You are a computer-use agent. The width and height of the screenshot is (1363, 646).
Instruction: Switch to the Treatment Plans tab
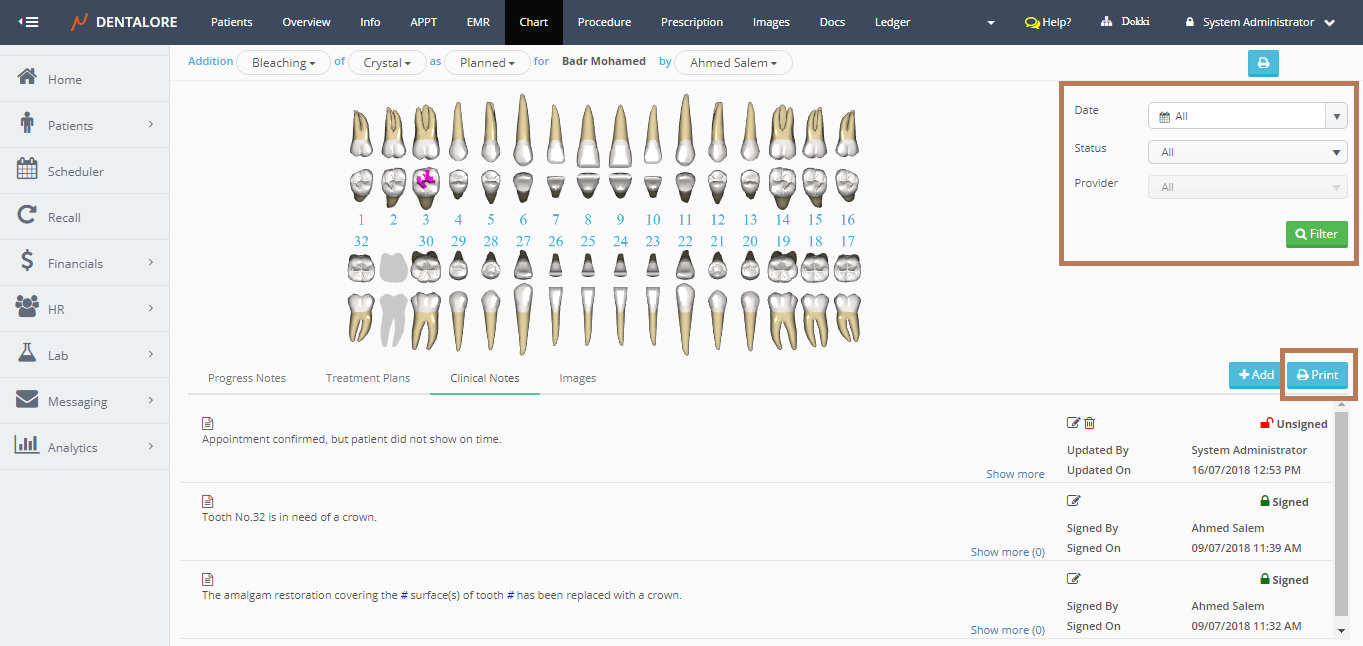point(368,378)
